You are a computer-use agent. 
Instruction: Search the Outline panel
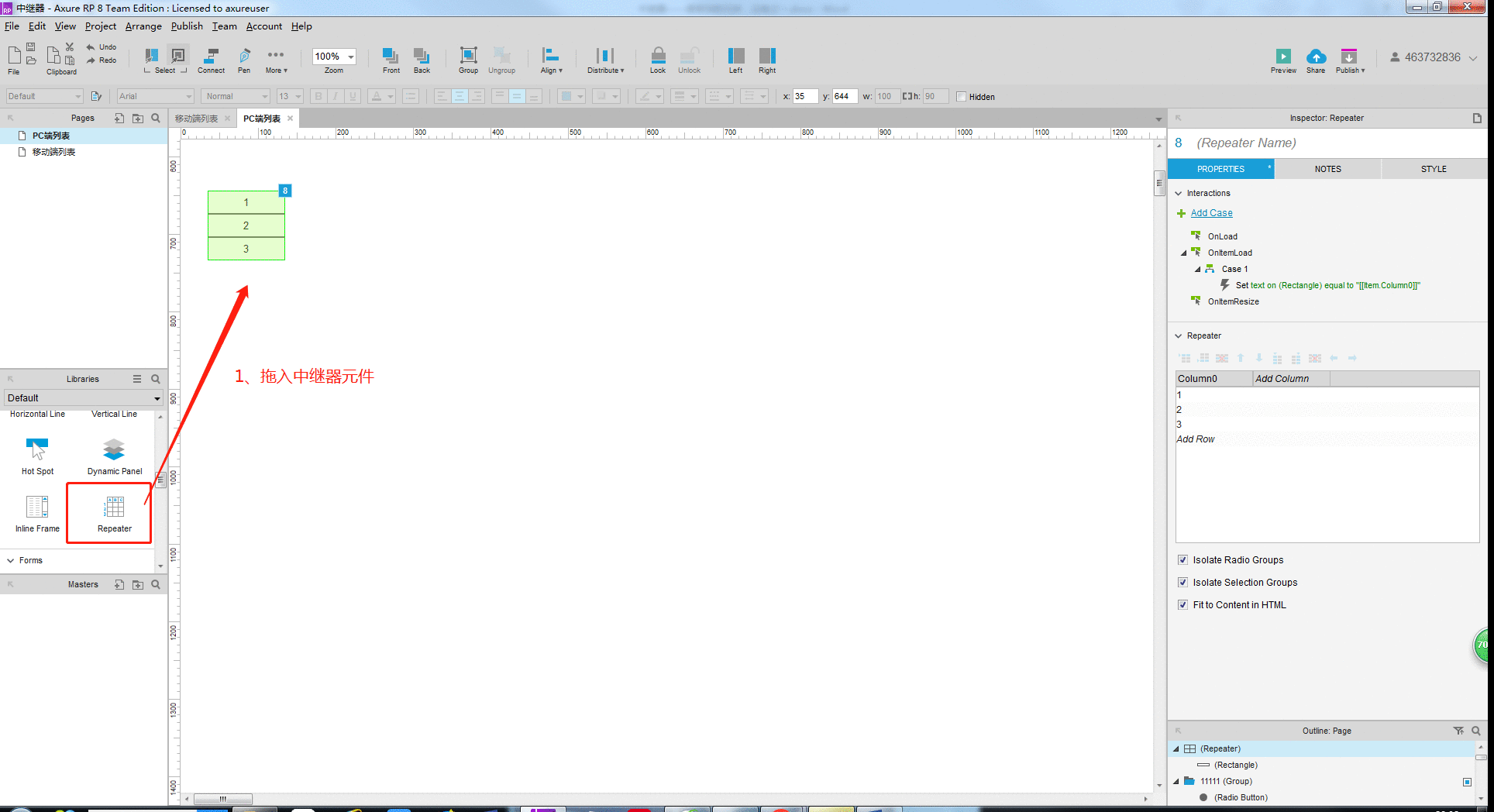(x=1476, y=731)
